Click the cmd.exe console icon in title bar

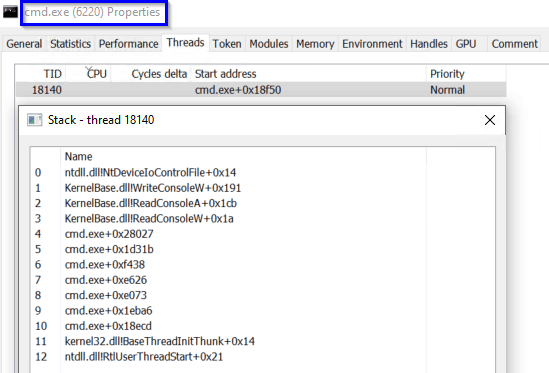[x=10, y=12]
